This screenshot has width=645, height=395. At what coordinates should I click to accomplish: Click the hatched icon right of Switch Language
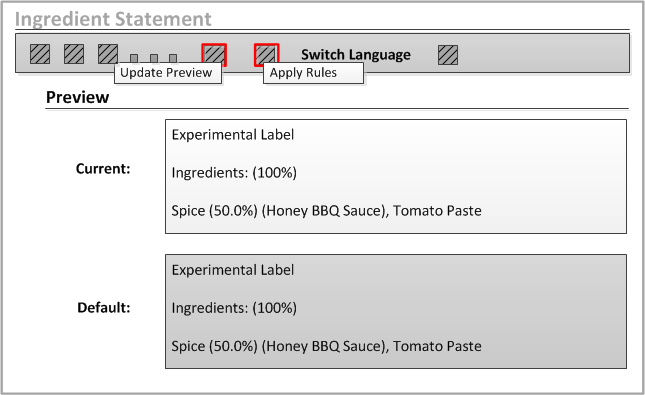point(448,55)
